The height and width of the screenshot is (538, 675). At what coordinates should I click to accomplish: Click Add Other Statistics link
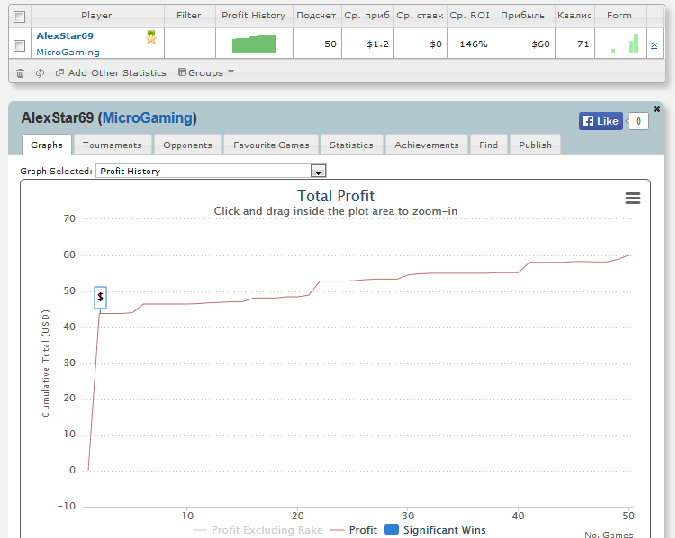111,73
